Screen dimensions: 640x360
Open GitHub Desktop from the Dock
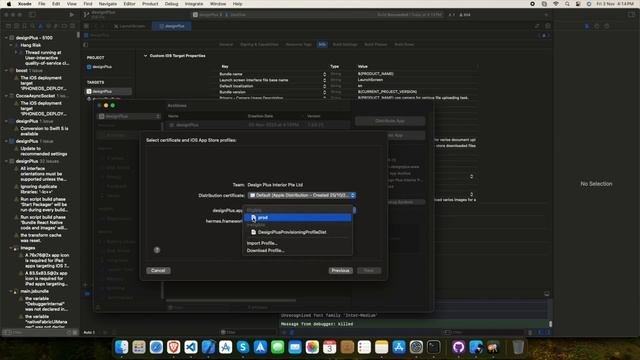coord(458,347)
